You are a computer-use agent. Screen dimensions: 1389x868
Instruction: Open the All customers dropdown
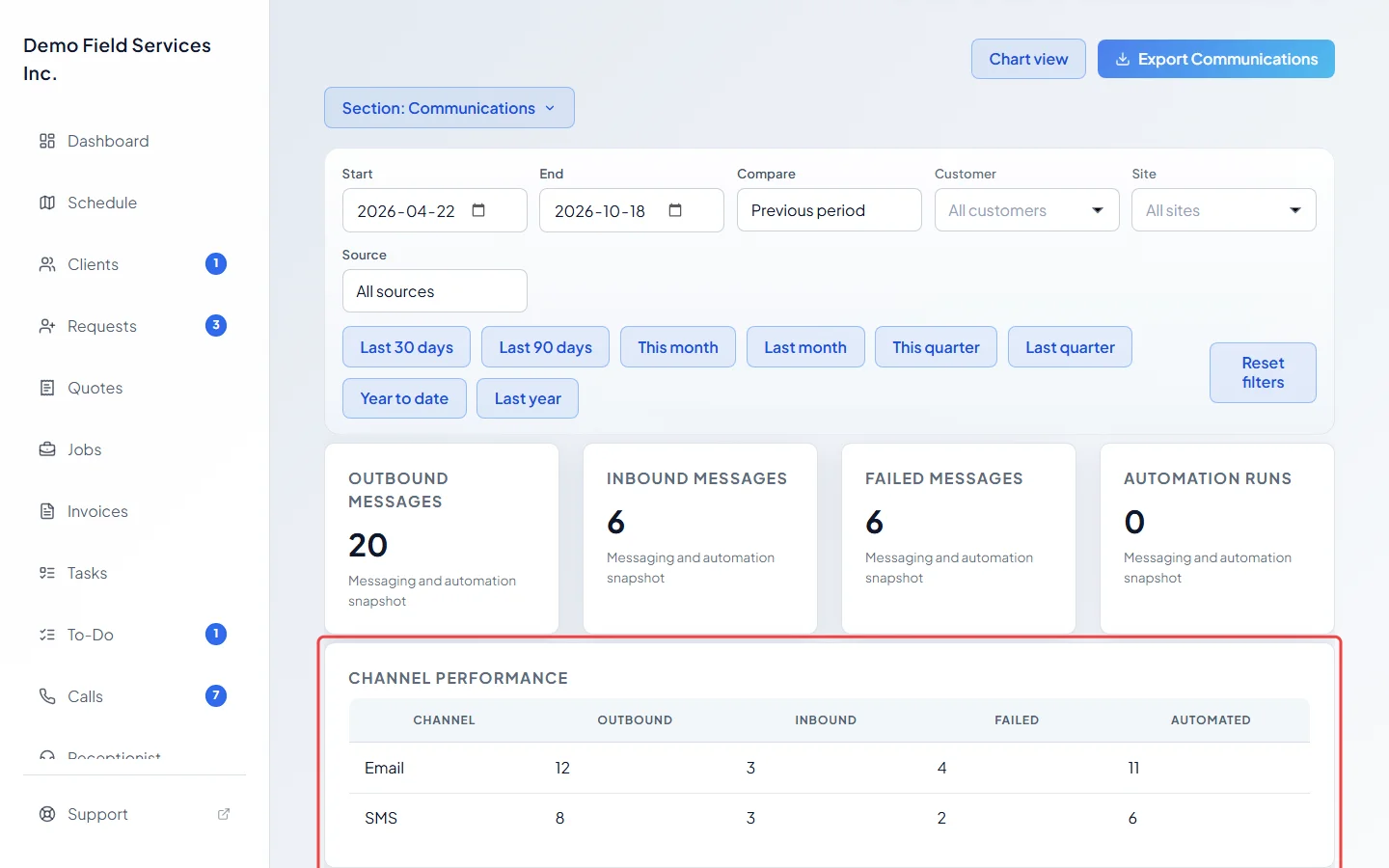tap(1026, 210)
